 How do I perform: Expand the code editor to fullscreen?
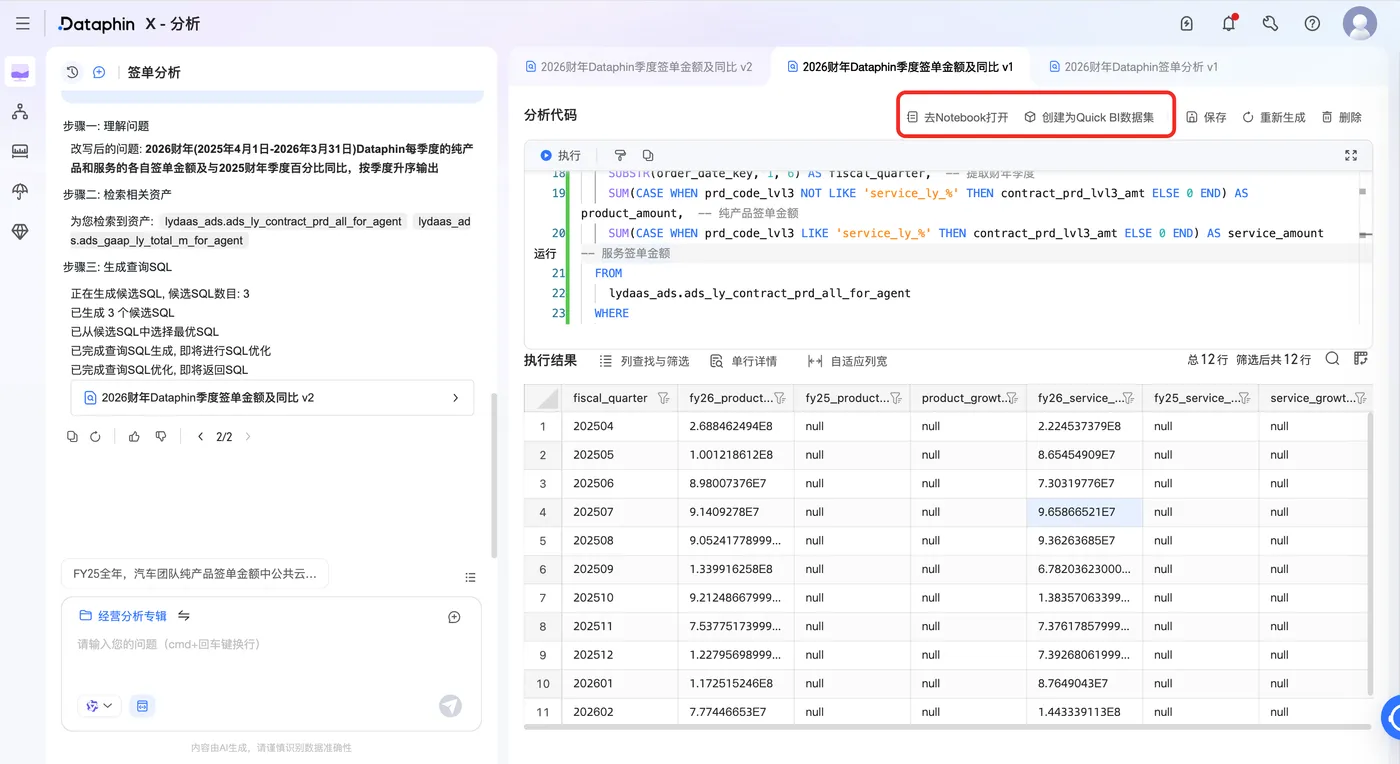pos(1351,156)
